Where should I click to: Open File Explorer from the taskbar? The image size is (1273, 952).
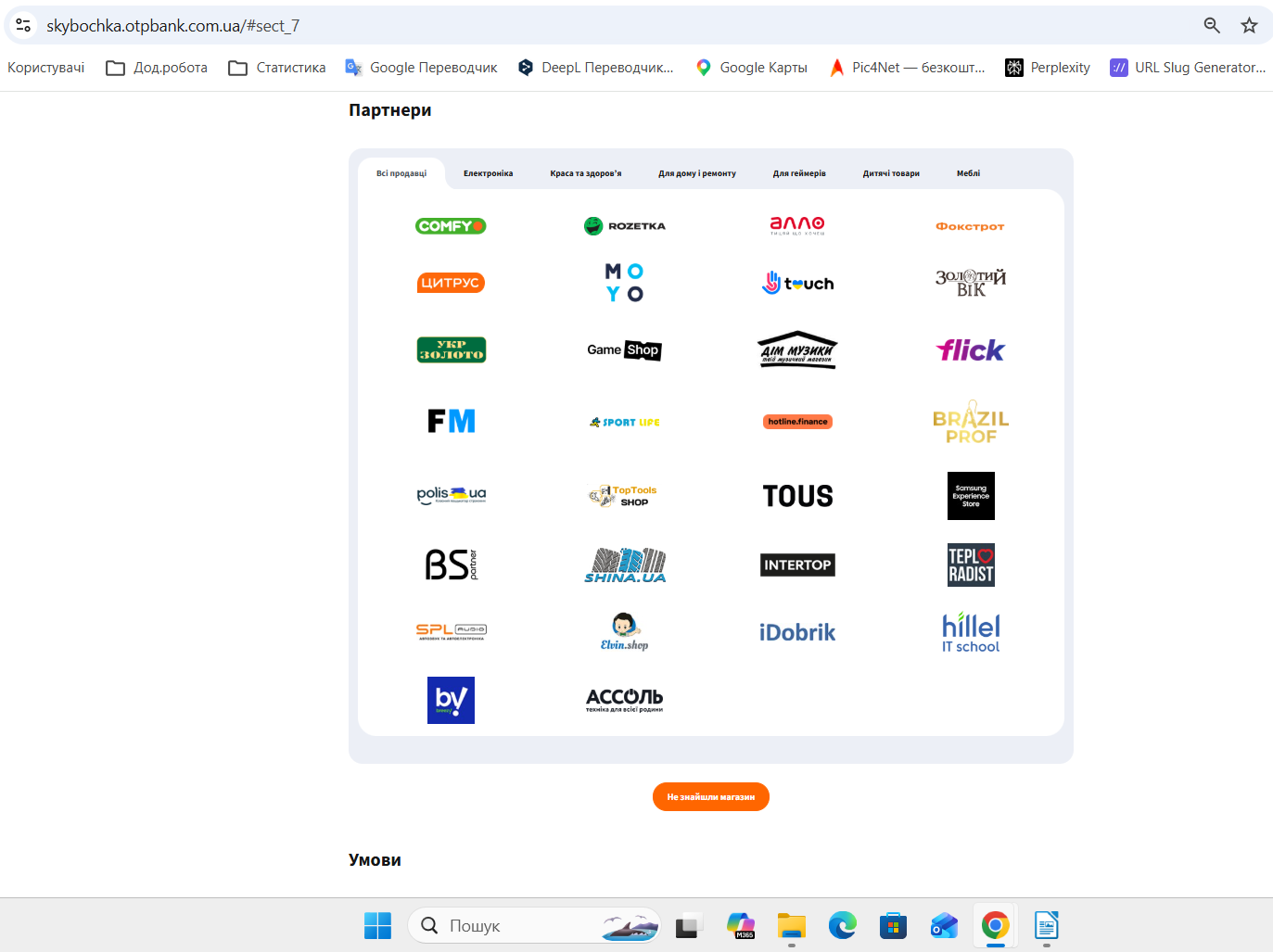[x=792, y=925]
